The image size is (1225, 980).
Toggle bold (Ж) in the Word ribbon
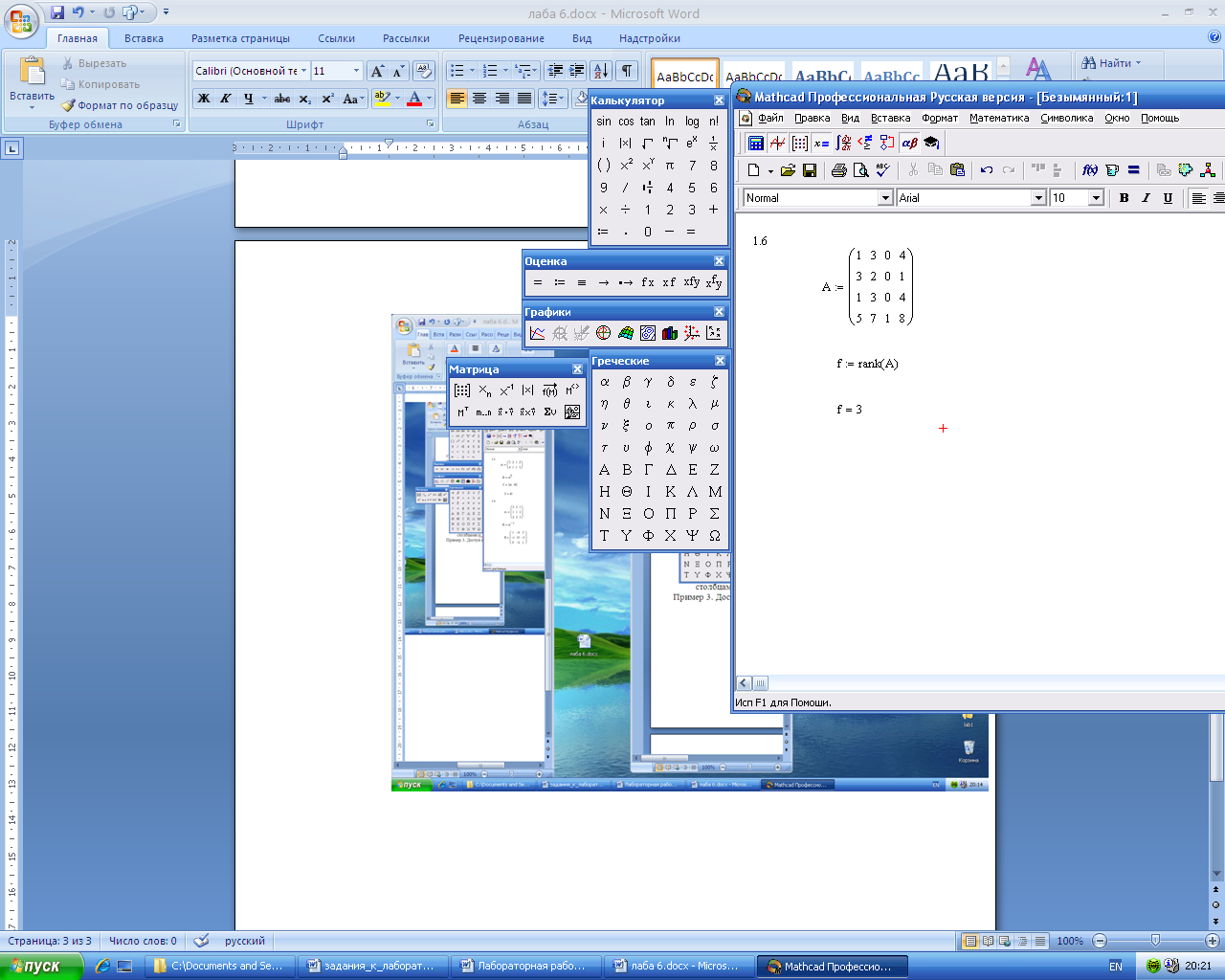[204, 99]
